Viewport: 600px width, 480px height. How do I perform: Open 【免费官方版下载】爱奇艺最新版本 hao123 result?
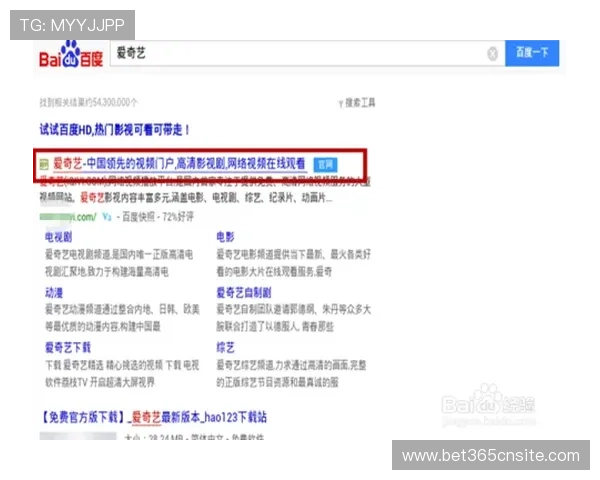[x=153, y=417]
